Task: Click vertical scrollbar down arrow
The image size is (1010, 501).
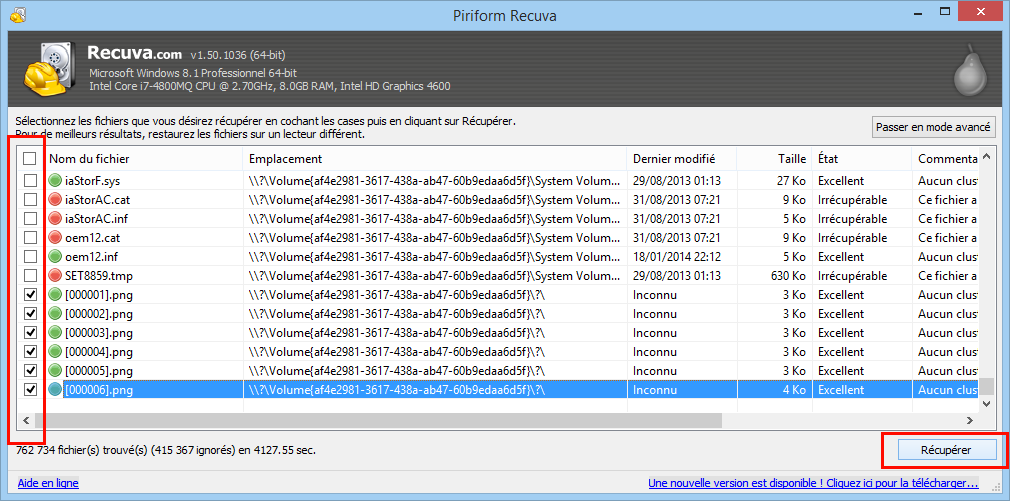Action: tap(987, 403)
